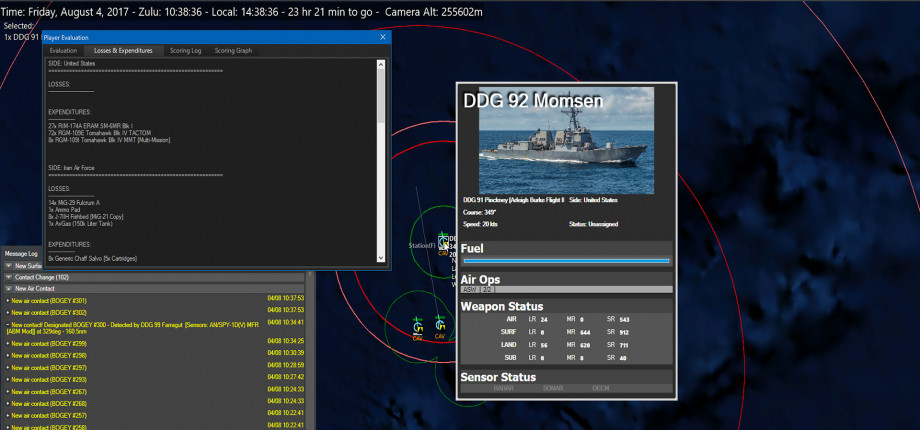Select the left ship icon of the lower pair

[x=418, y=326]
